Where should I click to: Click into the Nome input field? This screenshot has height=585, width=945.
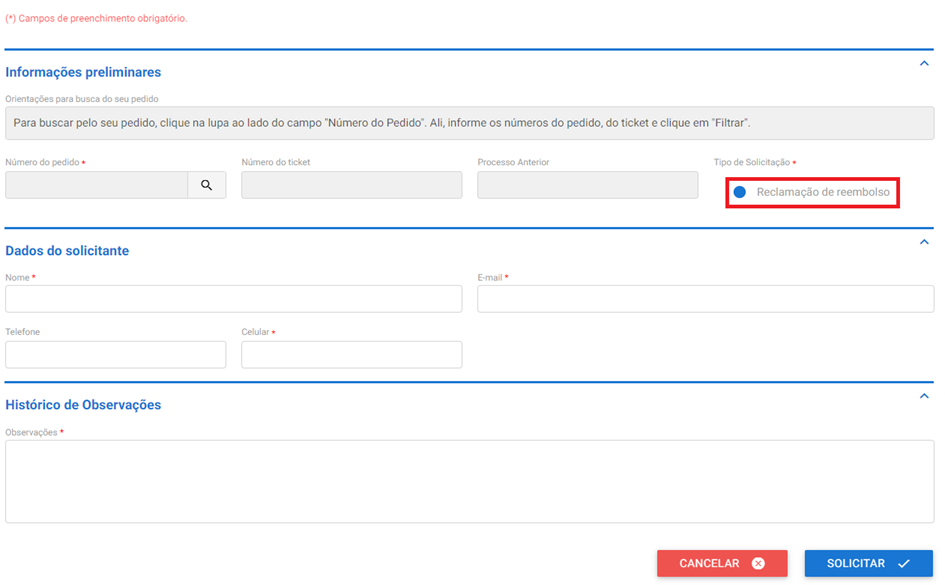(x=234, y=299)
